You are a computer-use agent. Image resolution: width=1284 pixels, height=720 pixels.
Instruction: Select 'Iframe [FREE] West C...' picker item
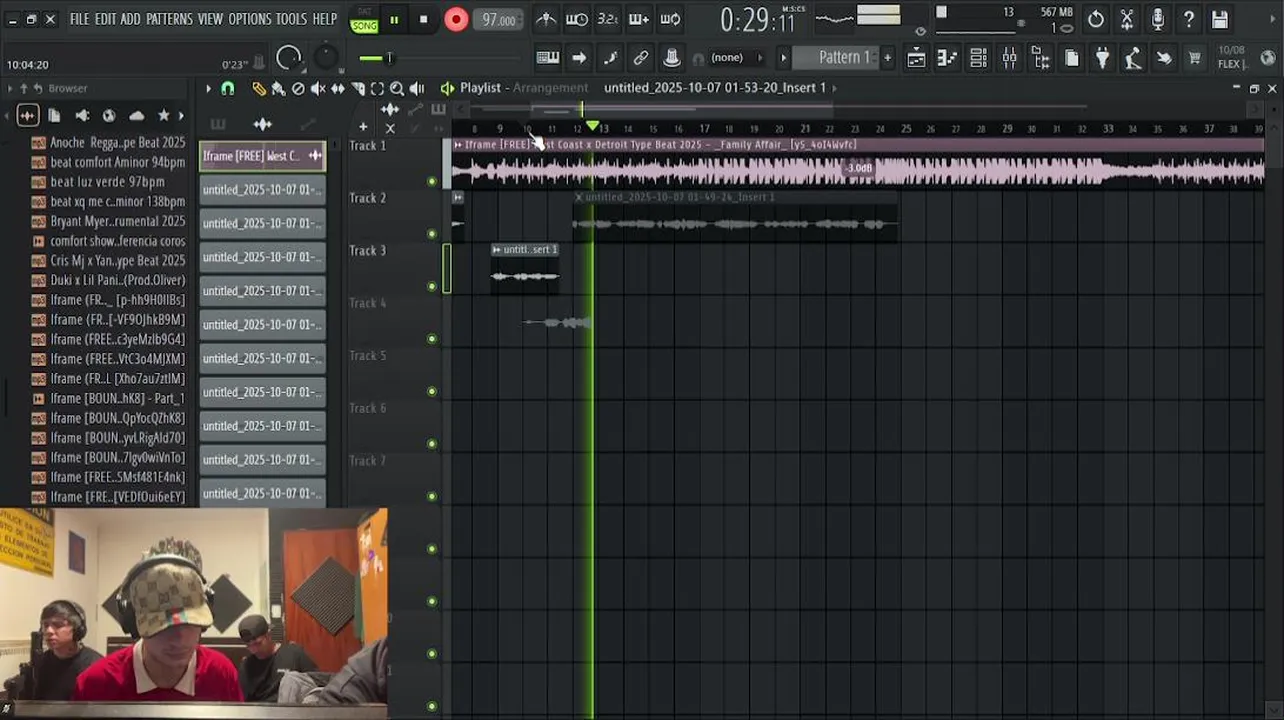[x=263, y=156]
